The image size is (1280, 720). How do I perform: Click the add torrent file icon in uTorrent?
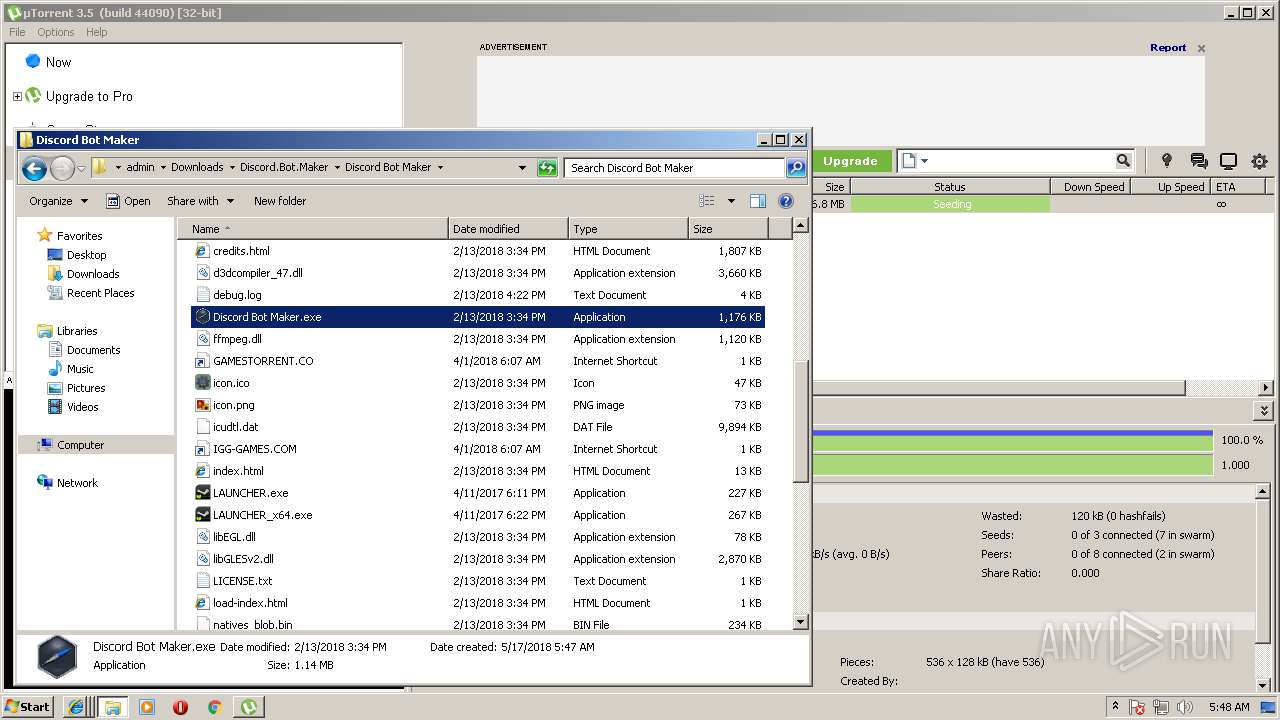click(x=908, y=161)
